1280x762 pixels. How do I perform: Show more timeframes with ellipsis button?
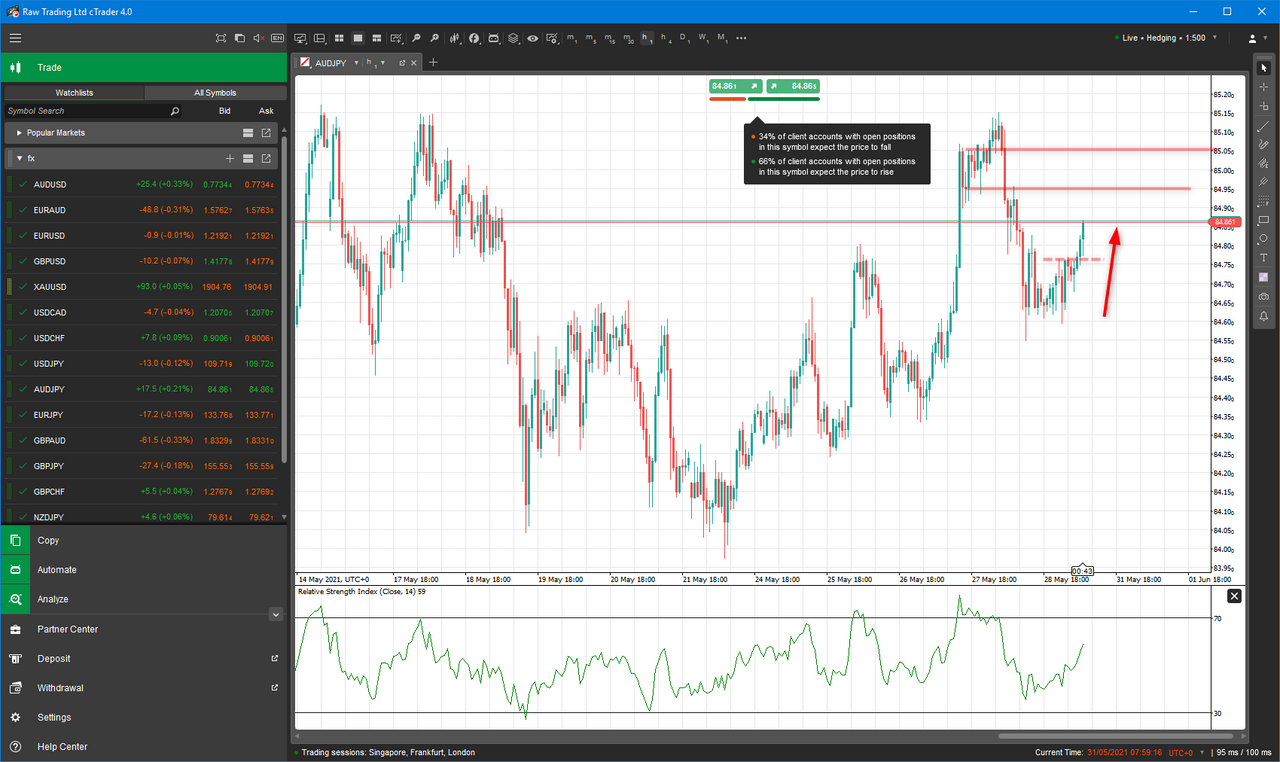pyautogui.click(x=741, y=38)
